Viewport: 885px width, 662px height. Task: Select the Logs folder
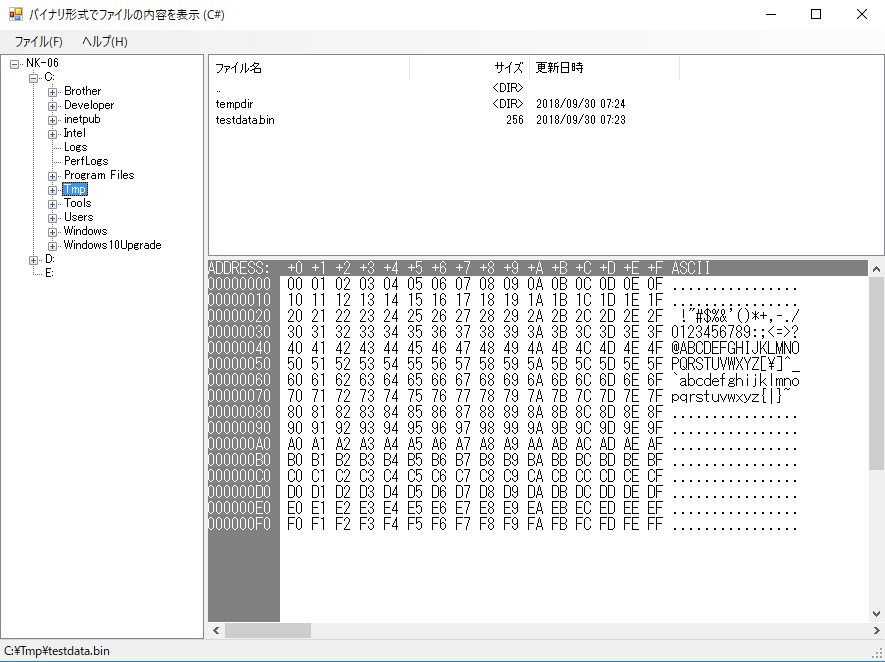[76, 147]
